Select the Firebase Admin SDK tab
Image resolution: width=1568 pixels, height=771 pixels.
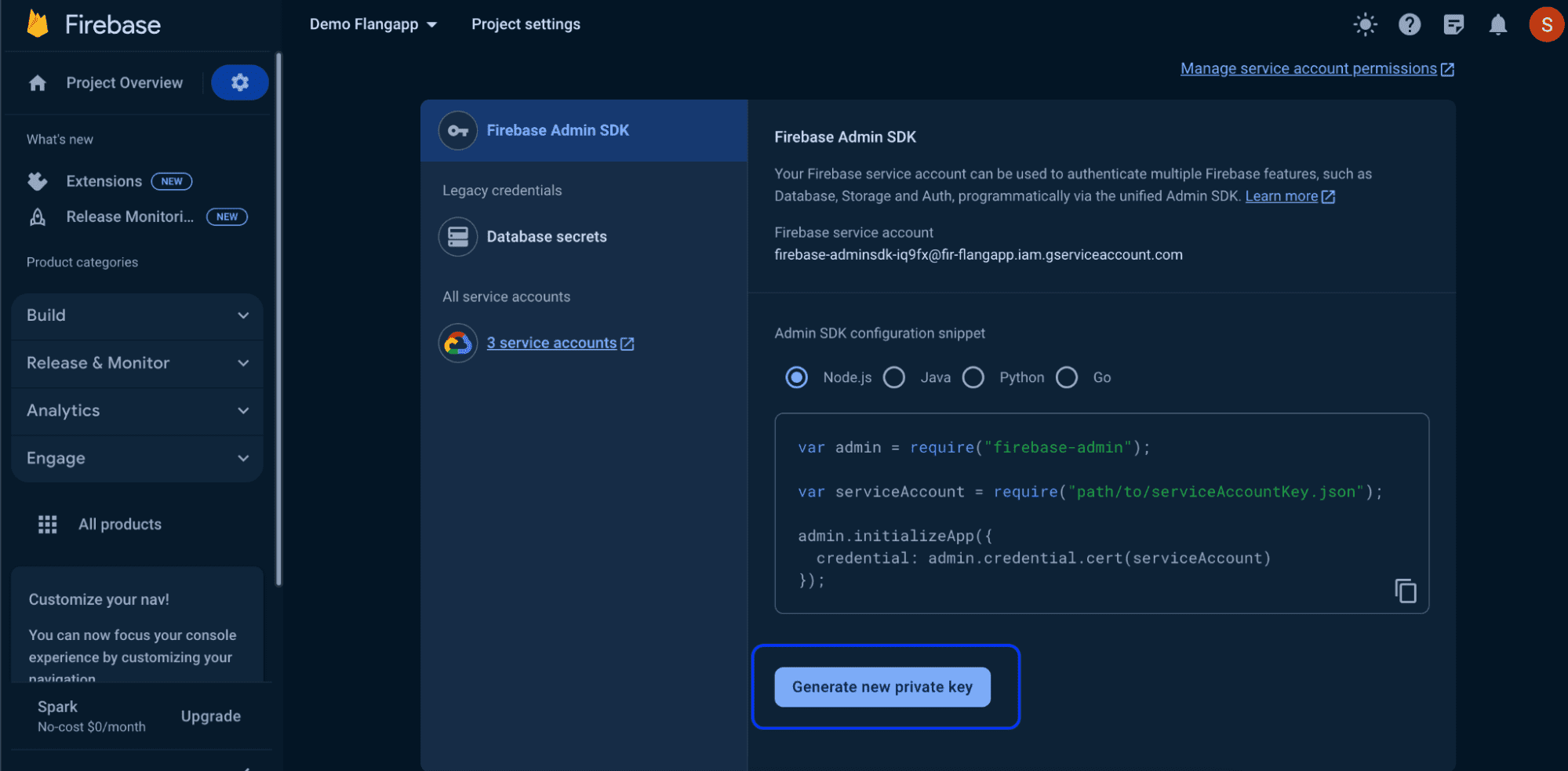557,130
